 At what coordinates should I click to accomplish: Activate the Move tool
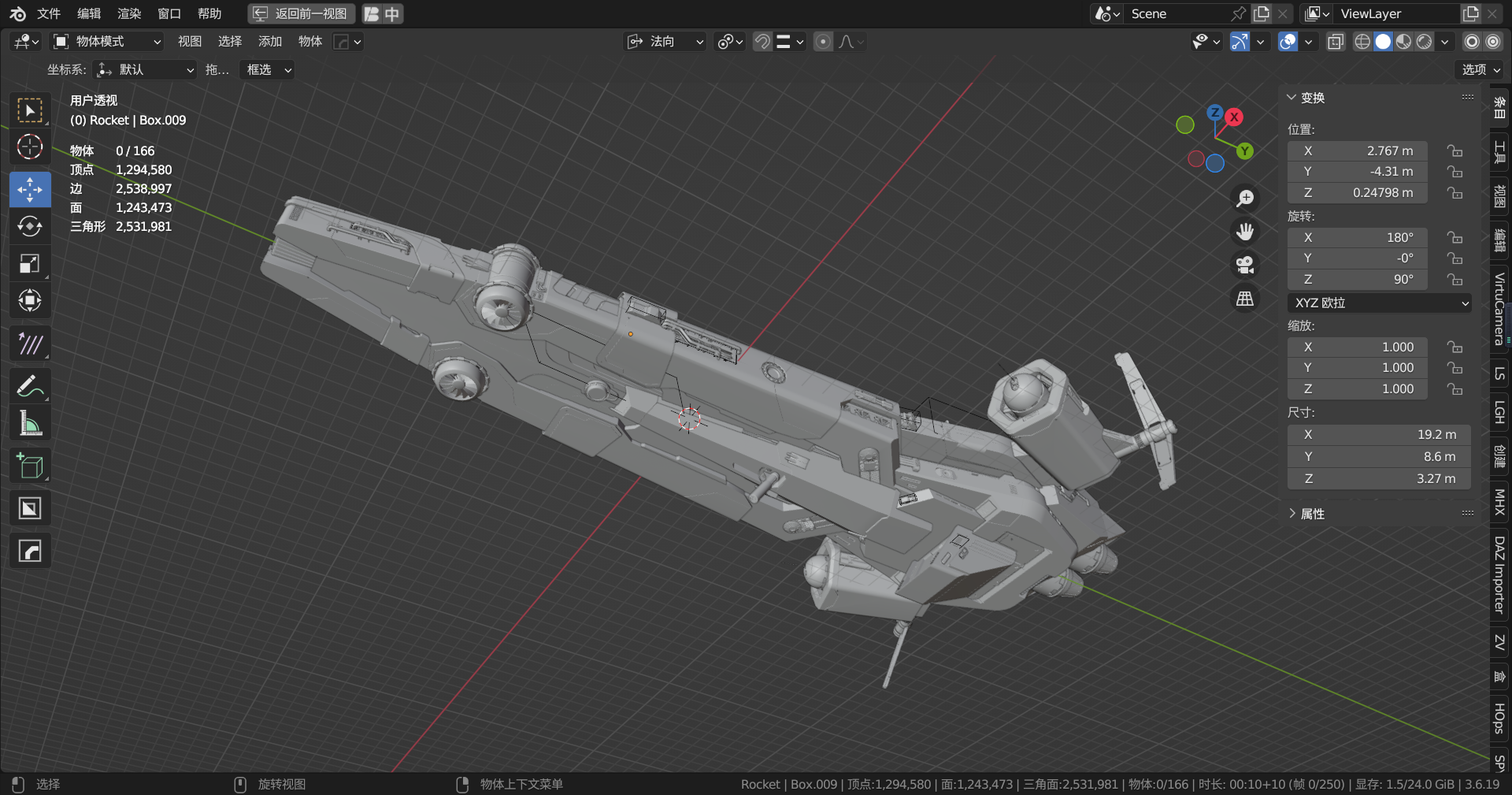pyautogui.click(x=30, y=189)
